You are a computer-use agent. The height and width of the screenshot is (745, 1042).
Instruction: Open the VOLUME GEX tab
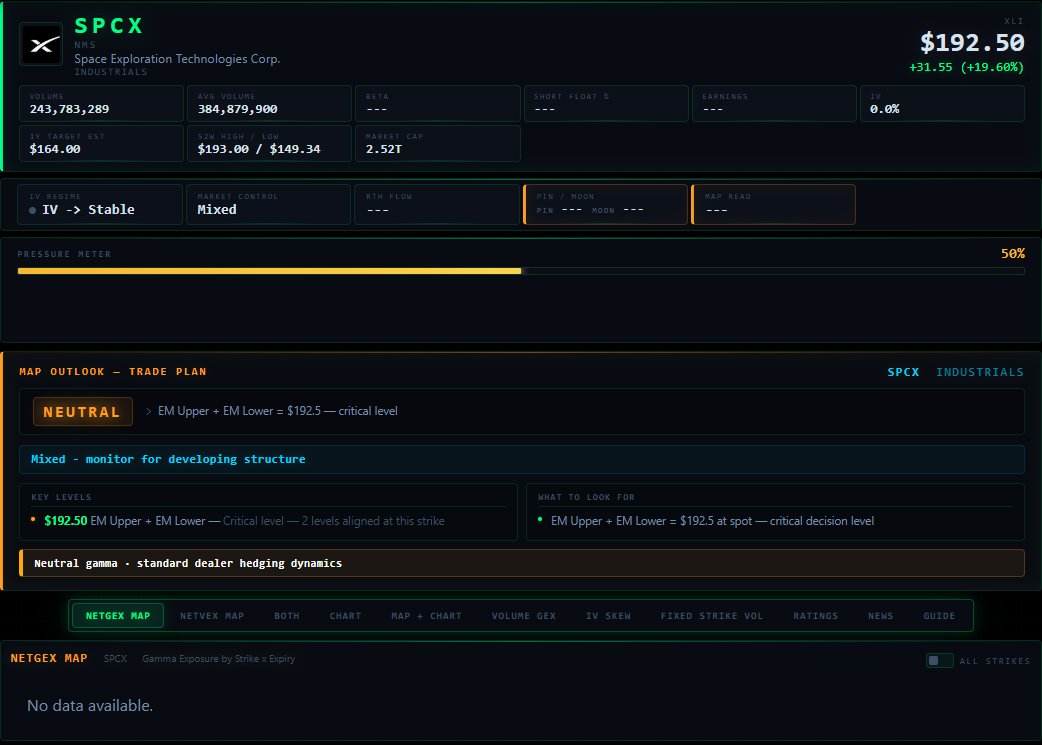pos(524,616)
